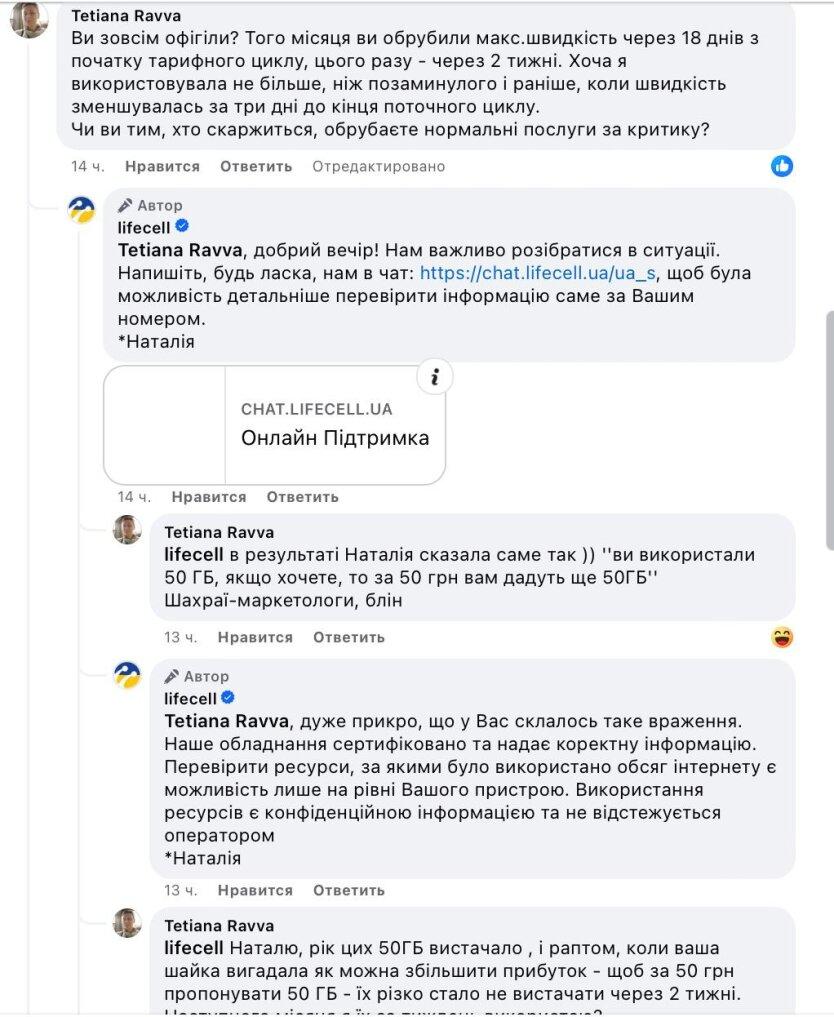
Task: Reply to lifecell's first answer via Ответить
Action: [x=302, y=497]
